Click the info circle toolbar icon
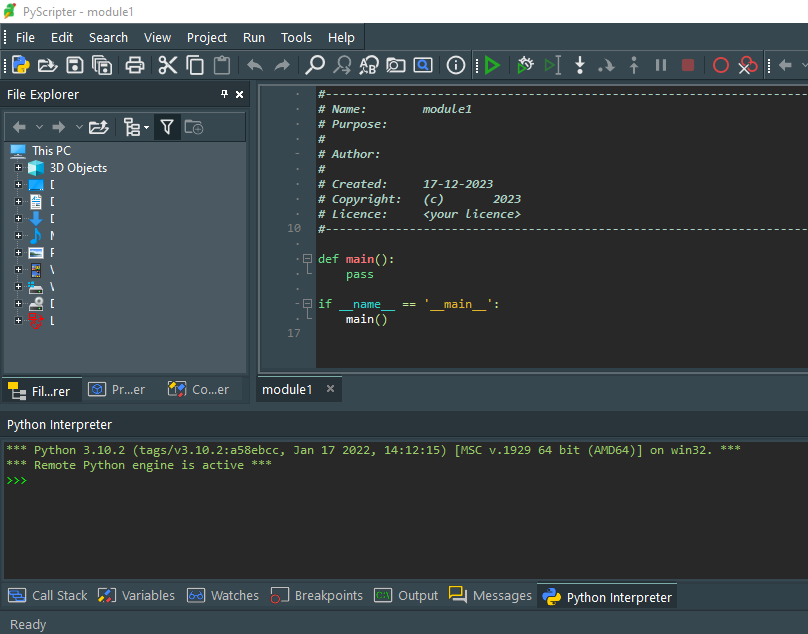Viewport: 808px width, 634px height. [456, 65]
